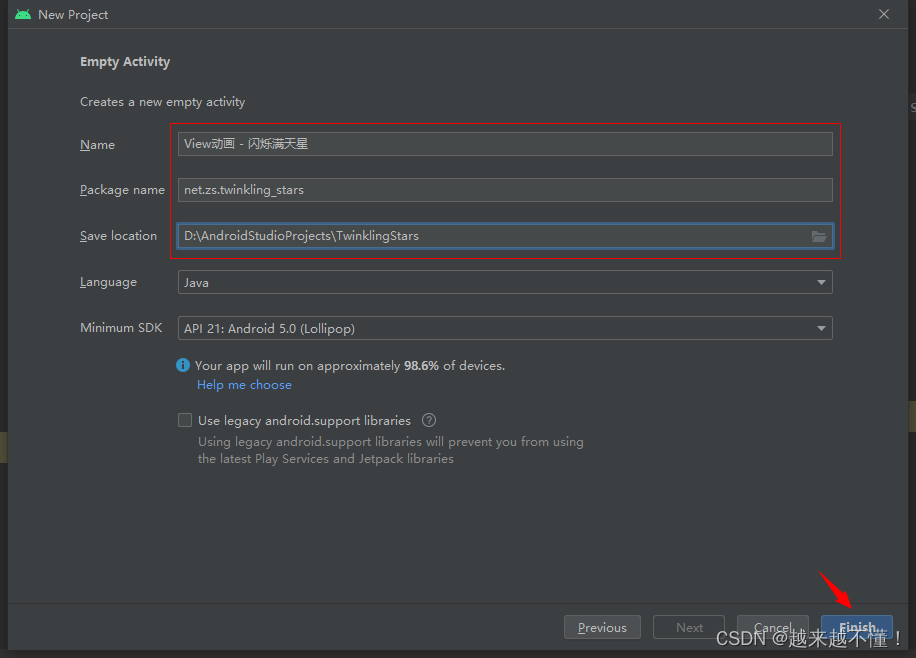This screenshot has width=916, height=658.
Task: Click the help question mark beside legacy libraries
Action: (429, 420)
